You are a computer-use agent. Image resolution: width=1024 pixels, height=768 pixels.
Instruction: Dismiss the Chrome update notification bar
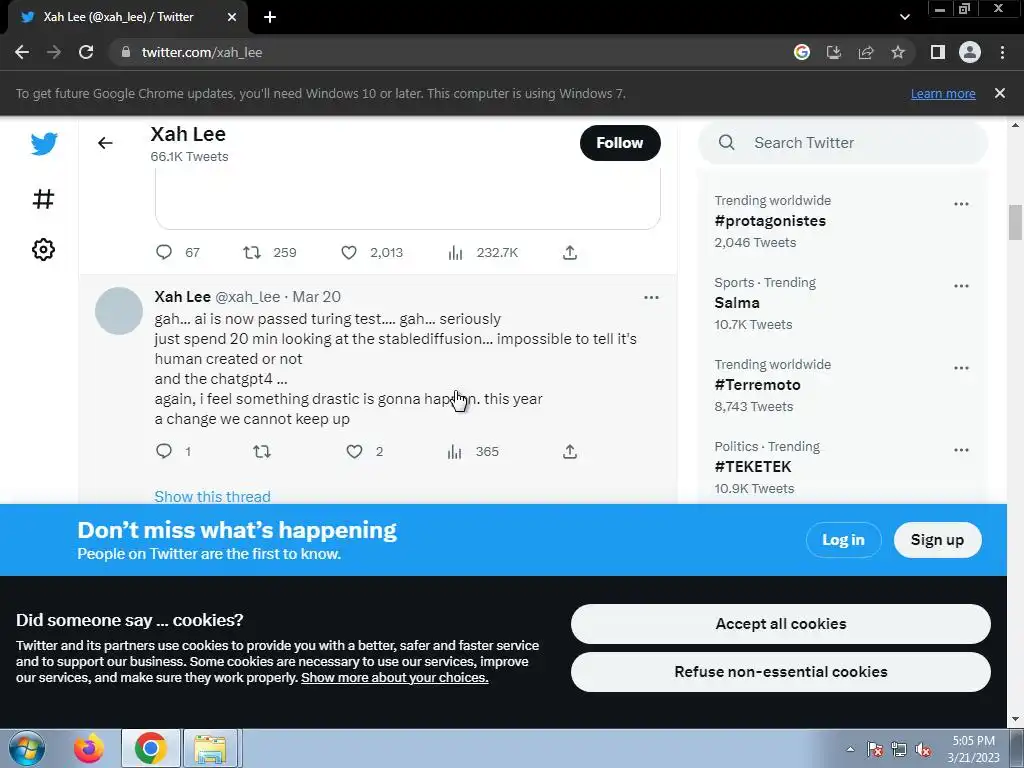pyautogui.click(x=1000, y=93)
